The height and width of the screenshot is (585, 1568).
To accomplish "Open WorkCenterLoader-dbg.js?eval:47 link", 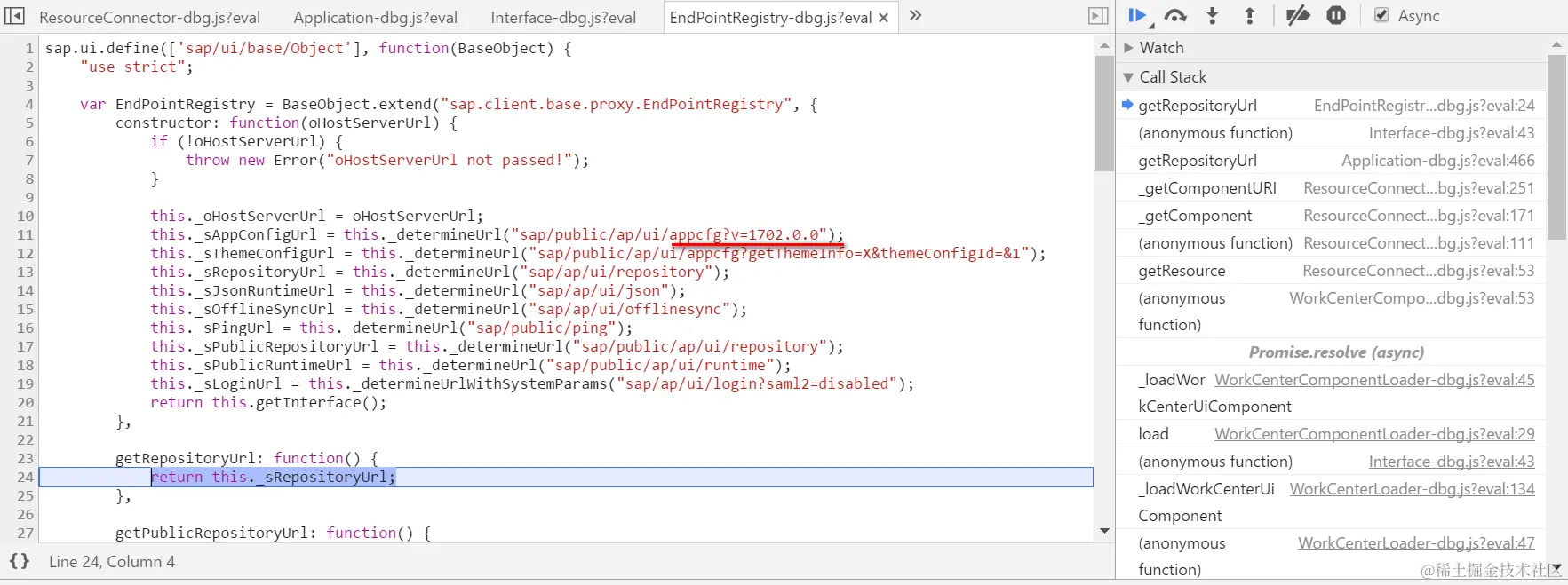I will click(1416, 543).
